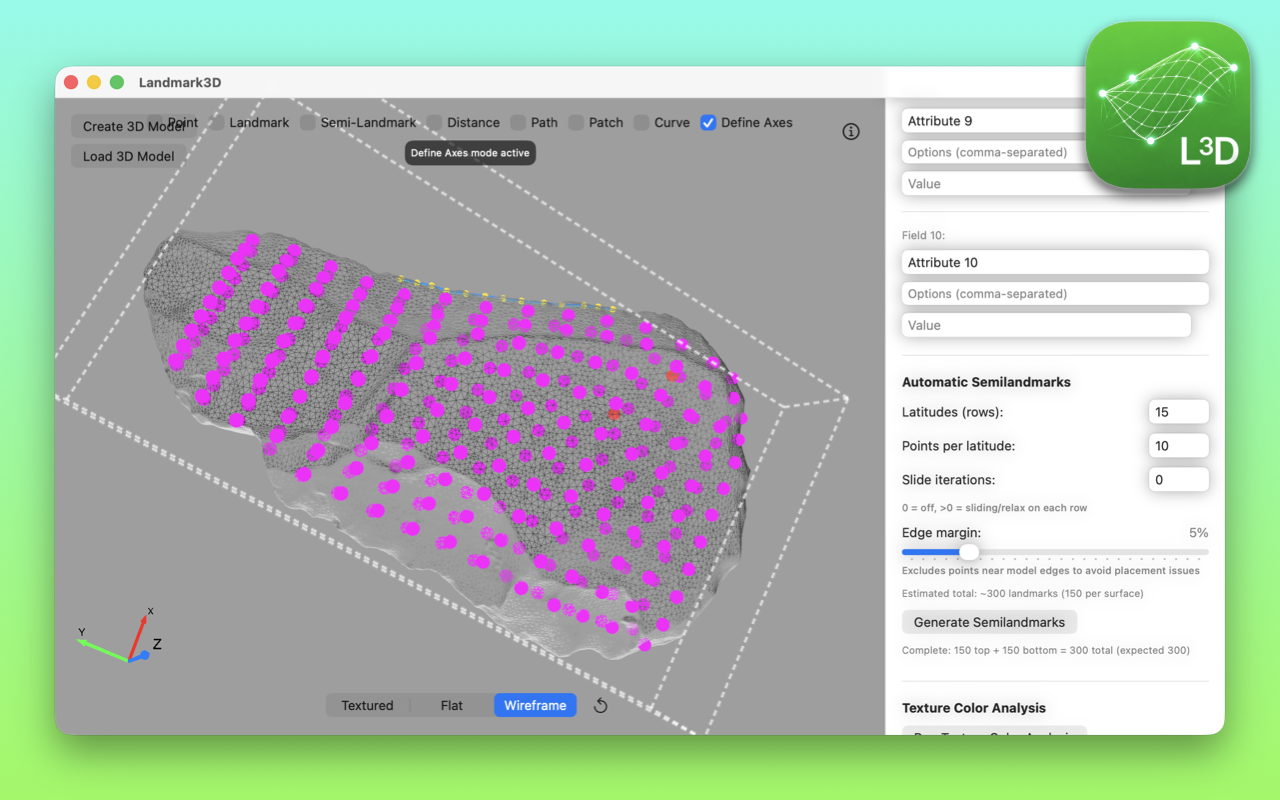The image size is (1280, 800).
Task: Click the 'Define Axes mode active' tooltip
Action: (470, 153)
